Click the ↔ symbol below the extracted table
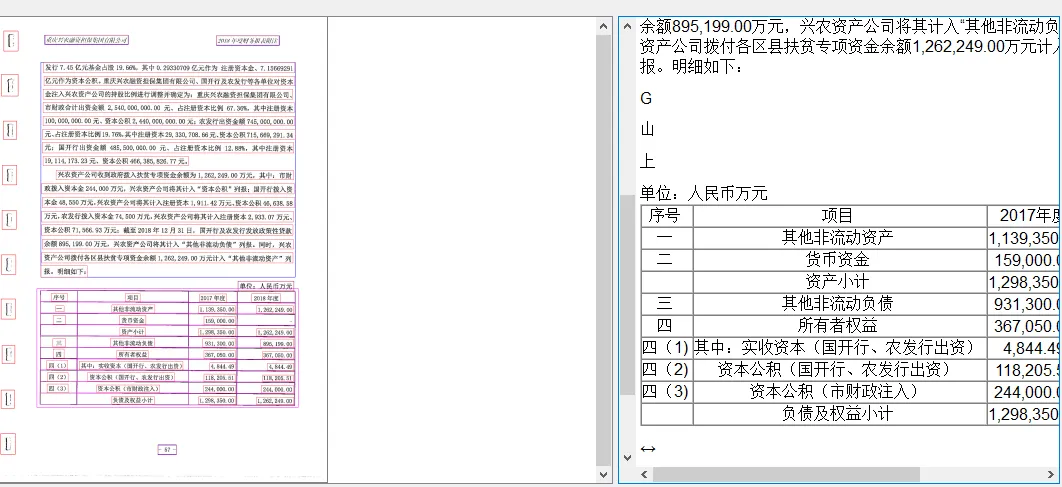This screenshot has height=487, width=1062. [x=648, y=449]
